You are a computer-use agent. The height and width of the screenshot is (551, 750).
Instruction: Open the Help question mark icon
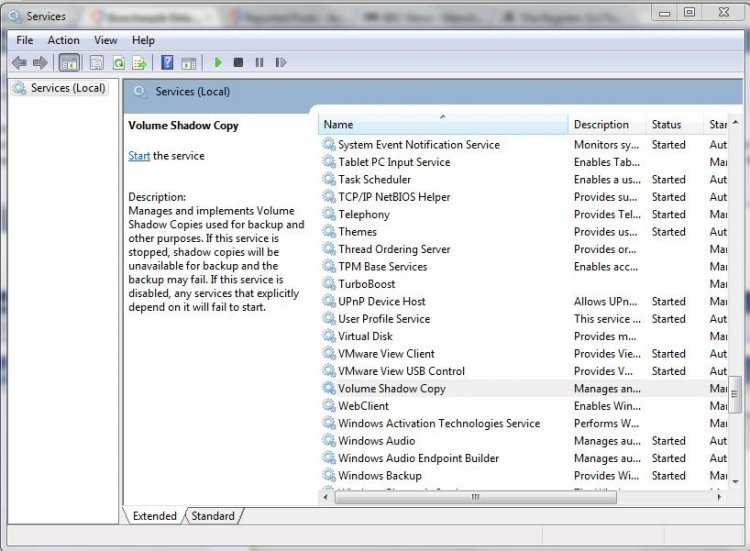click(167, 63)
